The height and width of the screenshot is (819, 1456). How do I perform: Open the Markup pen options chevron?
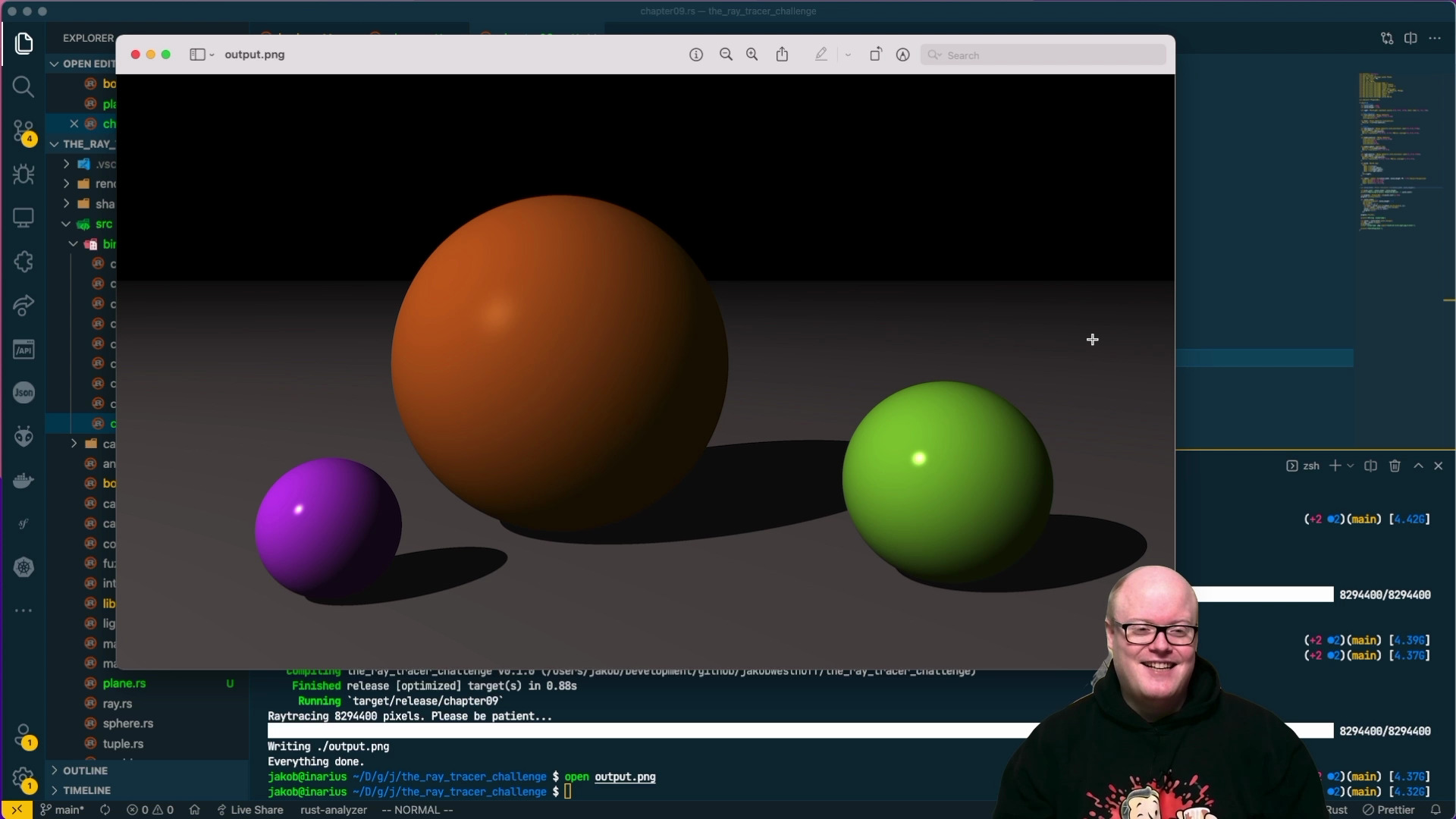coord(848,55)
